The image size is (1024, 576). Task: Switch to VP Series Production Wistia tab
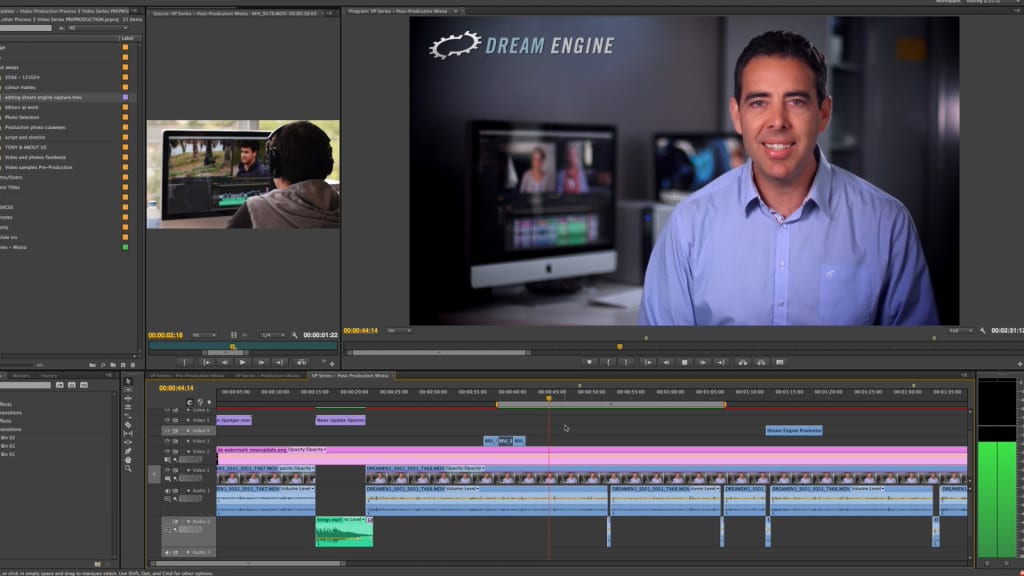pyautogui.click(x=267, y=376)
